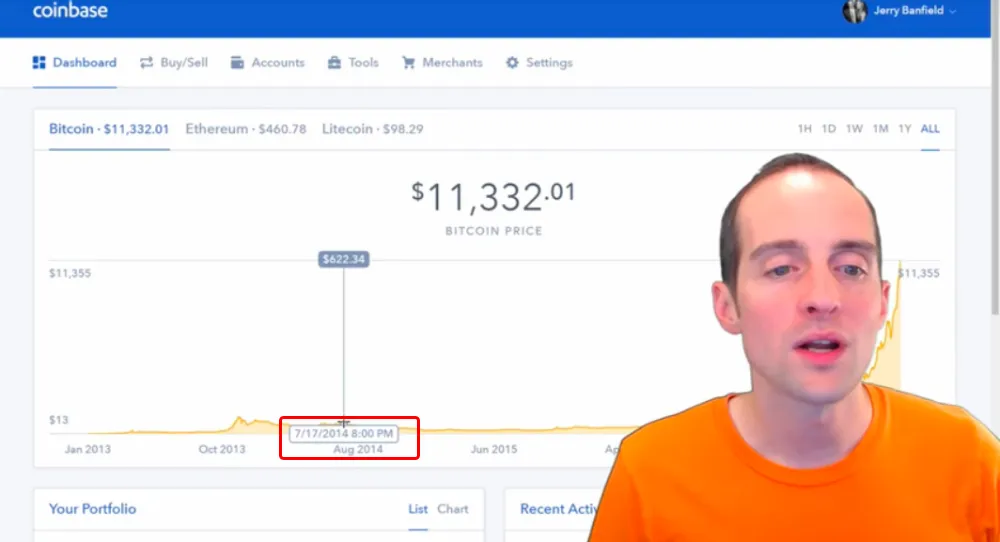Set chart range to 1W
Screen dimensions: 1000x542
[854, 129]
